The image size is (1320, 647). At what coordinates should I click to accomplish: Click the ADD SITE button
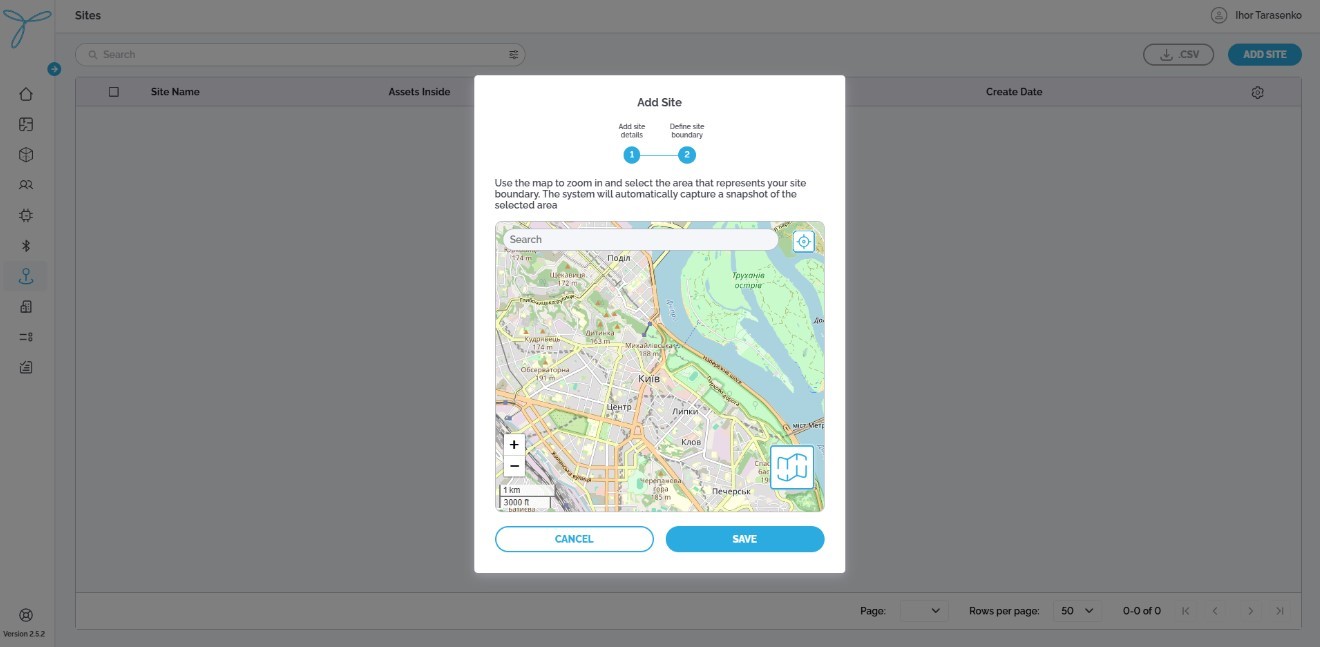click(1265, 54)
